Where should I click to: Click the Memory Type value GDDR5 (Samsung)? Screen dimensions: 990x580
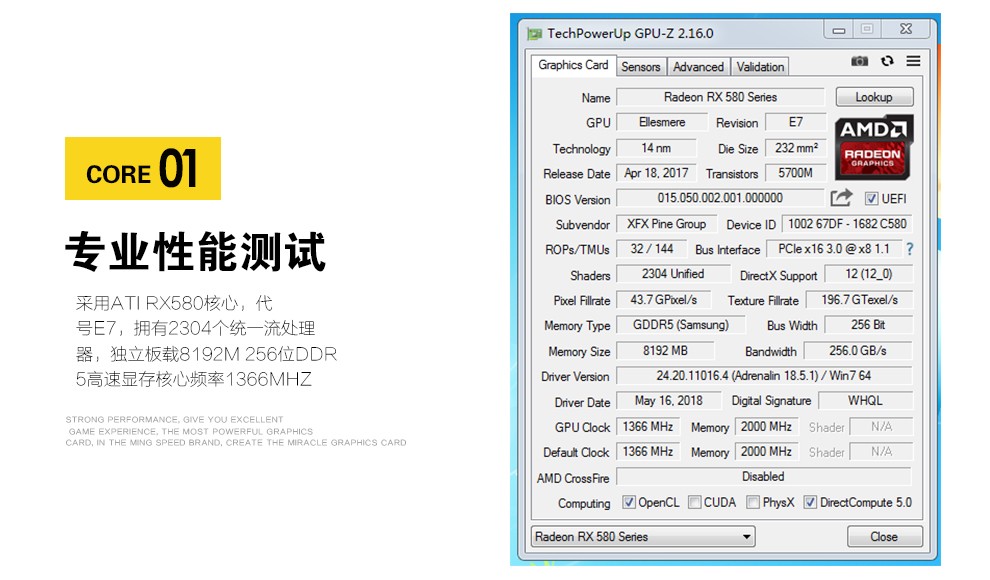click(681, 325)
